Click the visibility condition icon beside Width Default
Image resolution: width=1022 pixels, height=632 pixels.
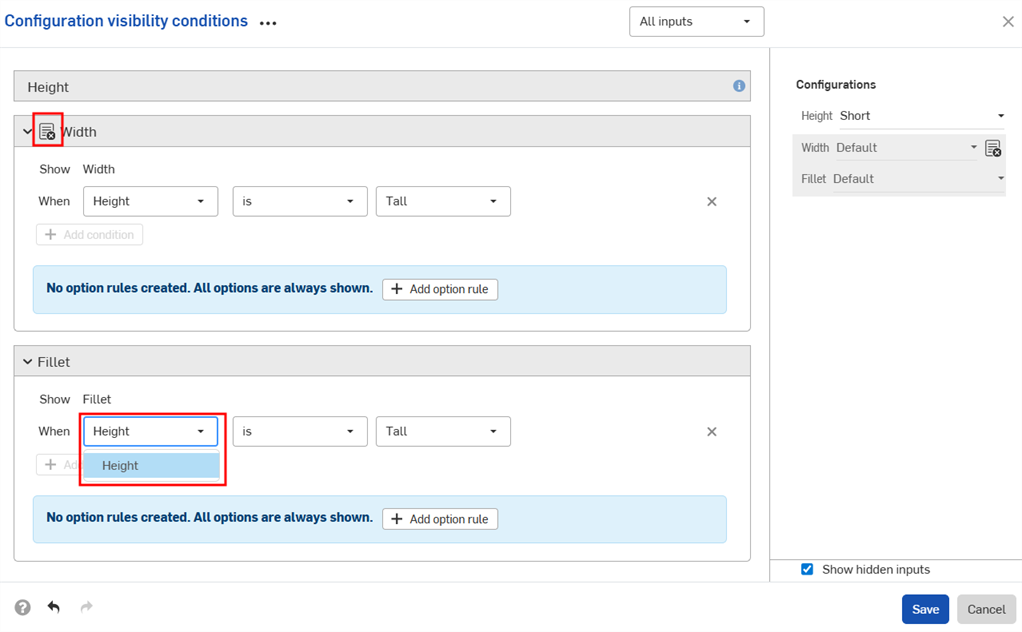[993, 149]
